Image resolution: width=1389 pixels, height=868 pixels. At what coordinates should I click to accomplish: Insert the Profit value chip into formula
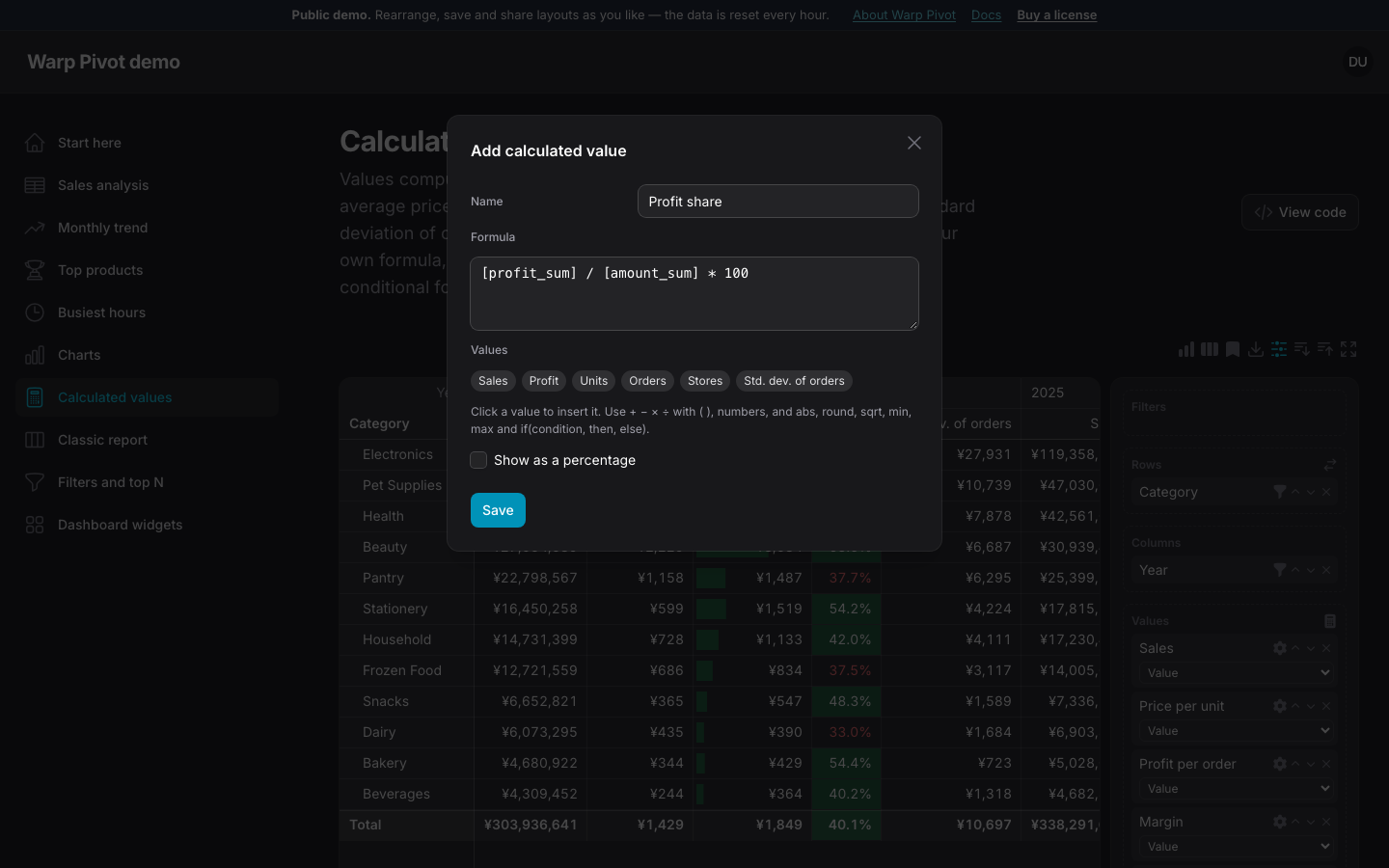tap(544, 381)
